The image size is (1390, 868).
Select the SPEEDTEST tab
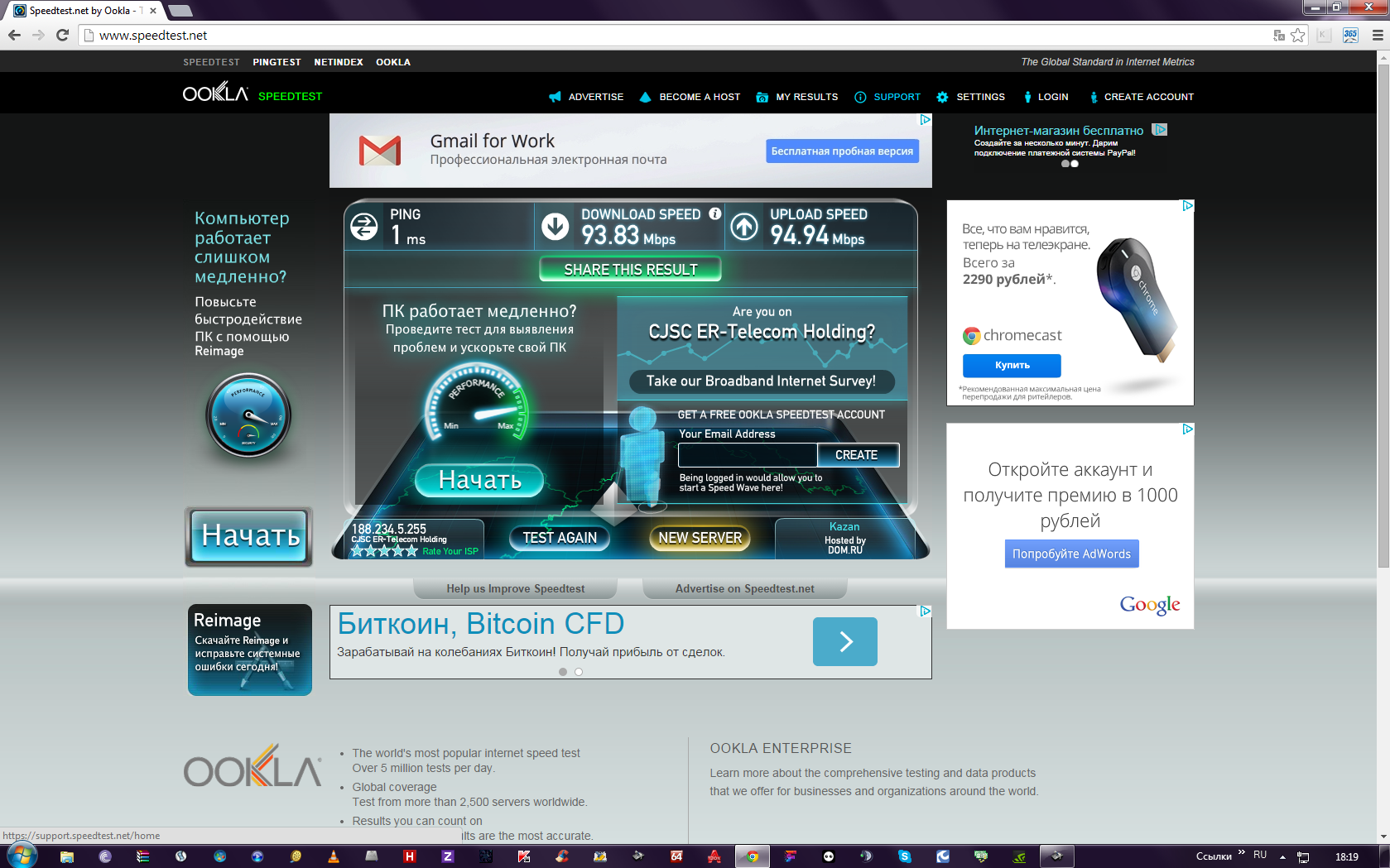tap(211, 62)
